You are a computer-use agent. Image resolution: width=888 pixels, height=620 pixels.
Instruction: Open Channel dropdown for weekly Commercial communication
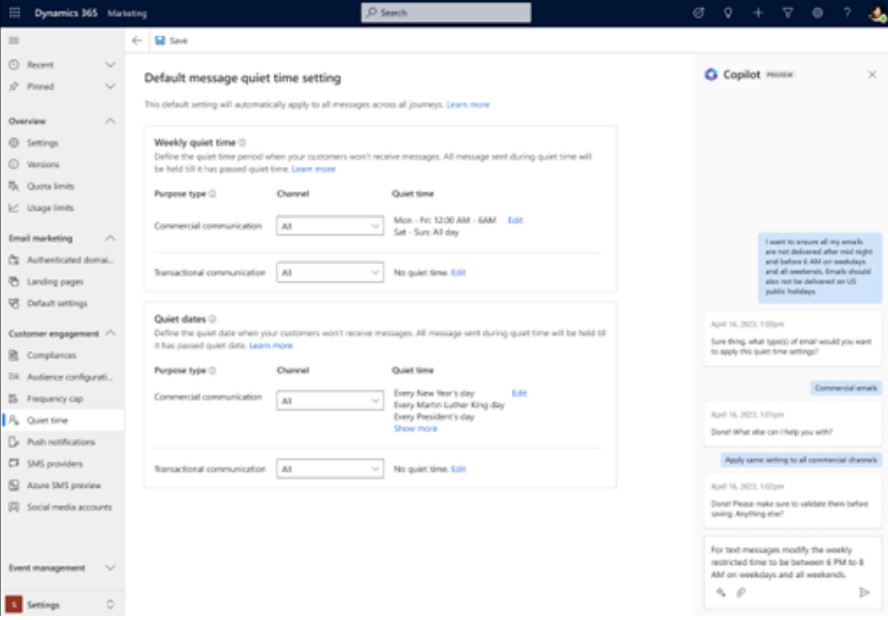(330, 226)
